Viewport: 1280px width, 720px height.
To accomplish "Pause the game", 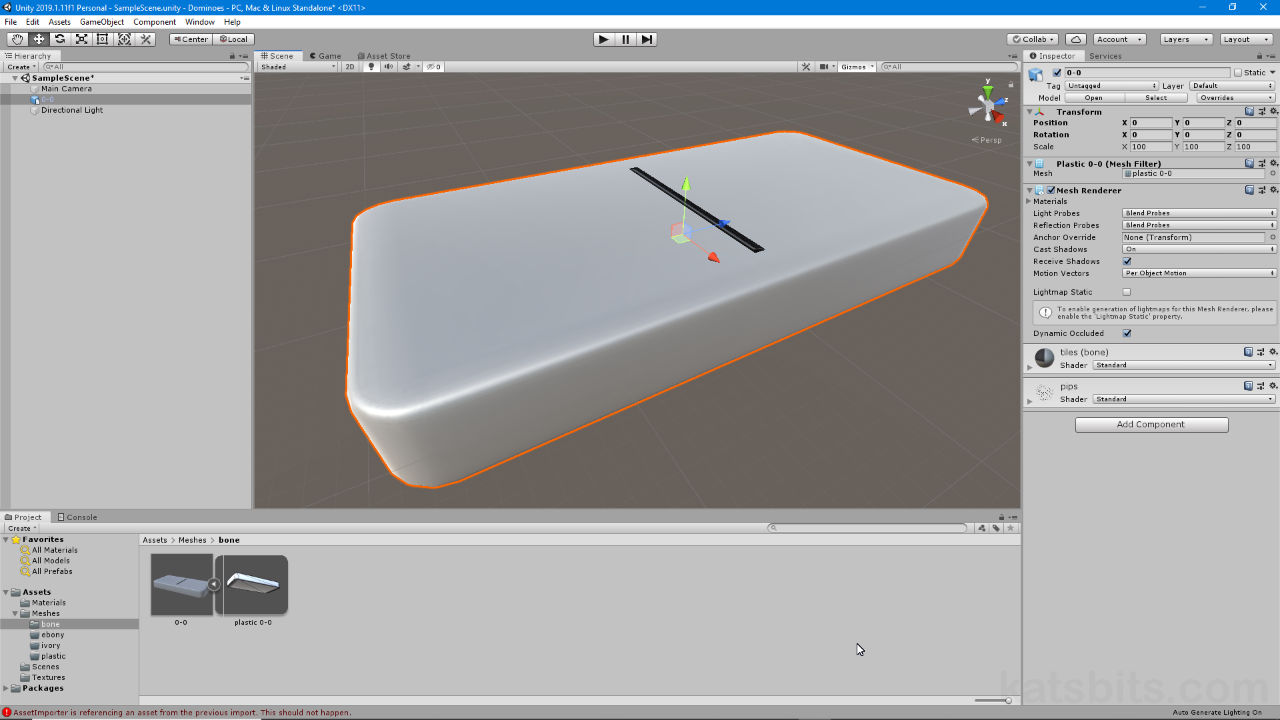I will (625, 39).
